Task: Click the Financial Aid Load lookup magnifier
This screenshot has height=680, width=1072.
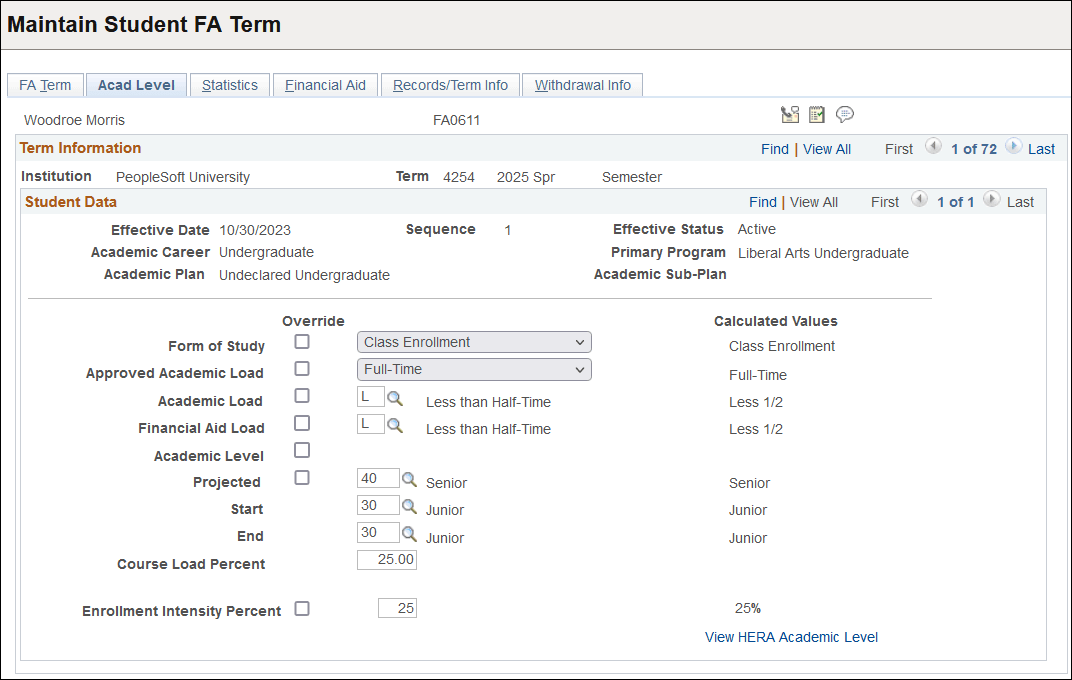Action: point(396,424)
